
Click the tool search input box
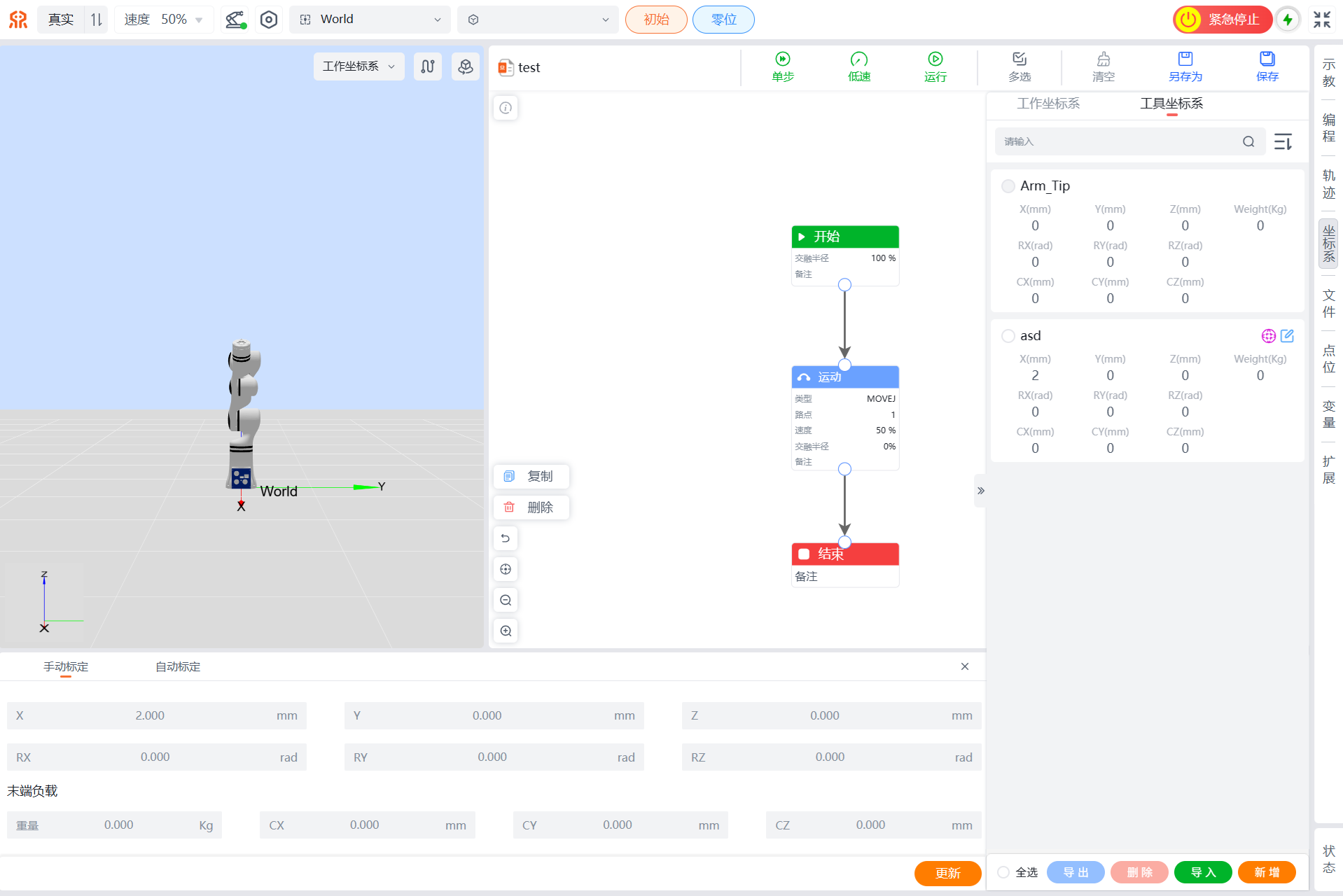(1119, 141)
